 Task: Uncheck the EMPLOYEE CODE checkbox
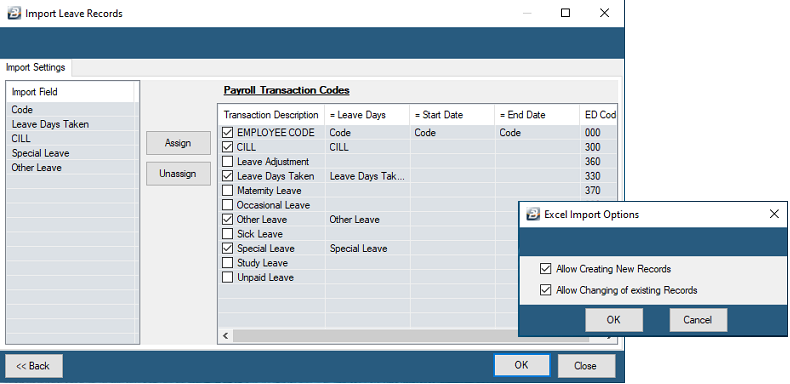pos(228,133)
